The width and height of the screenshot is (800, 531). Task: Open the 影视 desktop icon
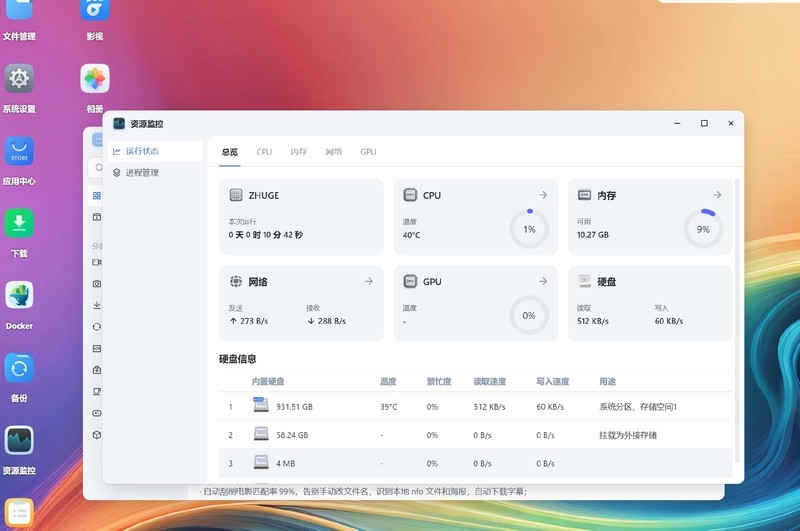click(94, 9)
